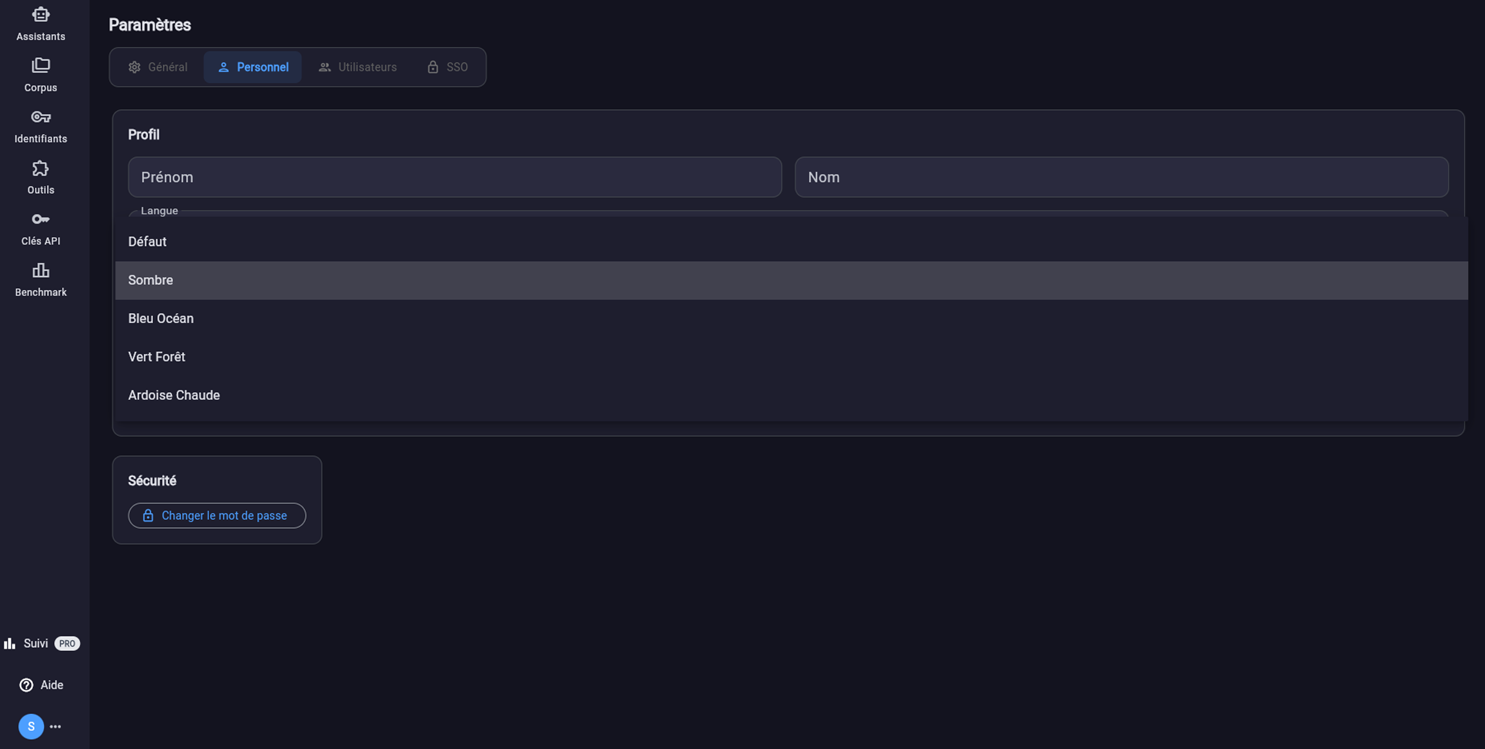Open the three-dots menu beside the avatar
This screenshot has width=1485, height=749.
[56, 727]
